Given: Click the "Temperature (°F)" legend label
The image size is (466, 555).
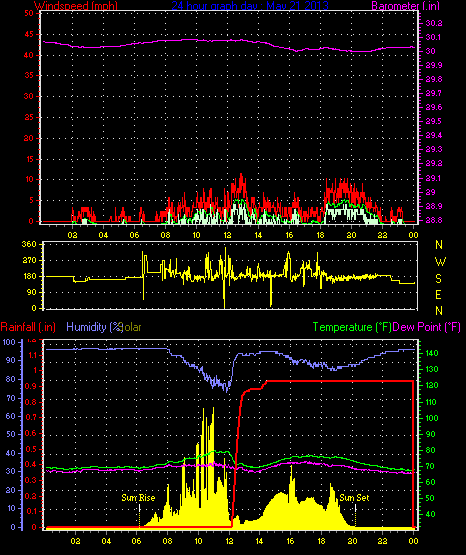Looking at the screenshot, I should (352, 327).
